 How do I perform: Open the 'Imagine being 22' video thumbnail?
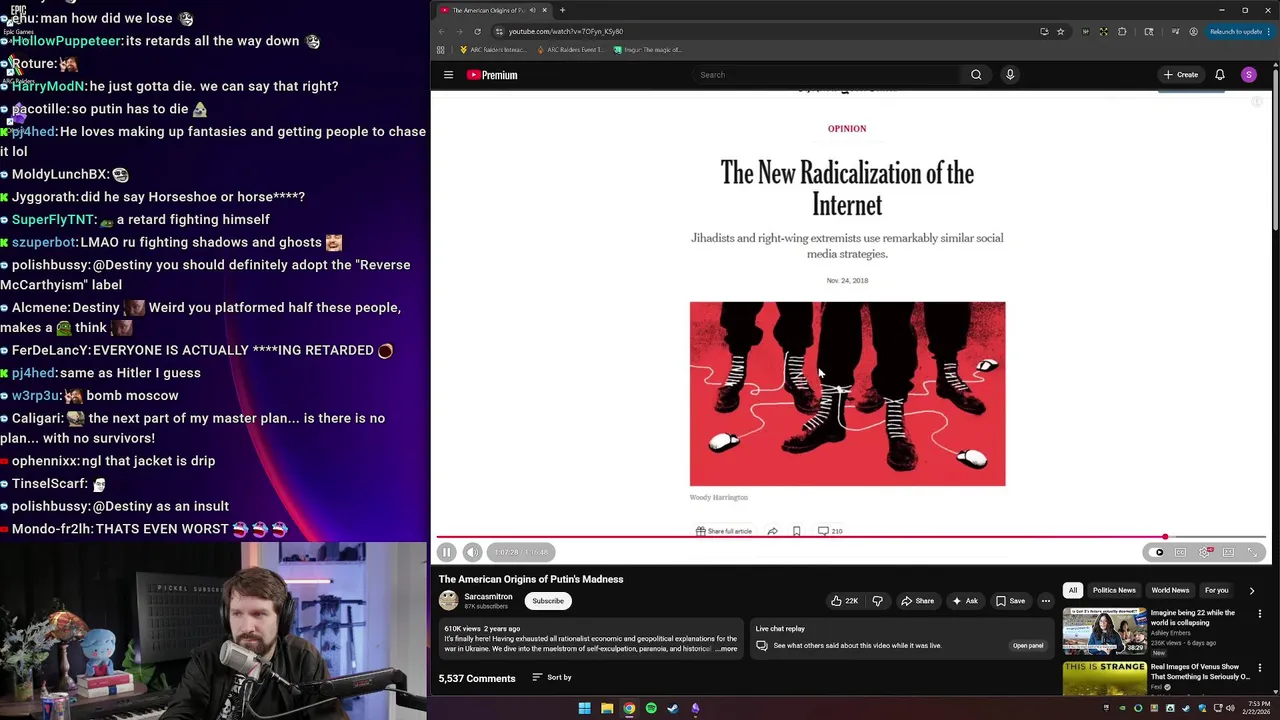coord(1104,631)
